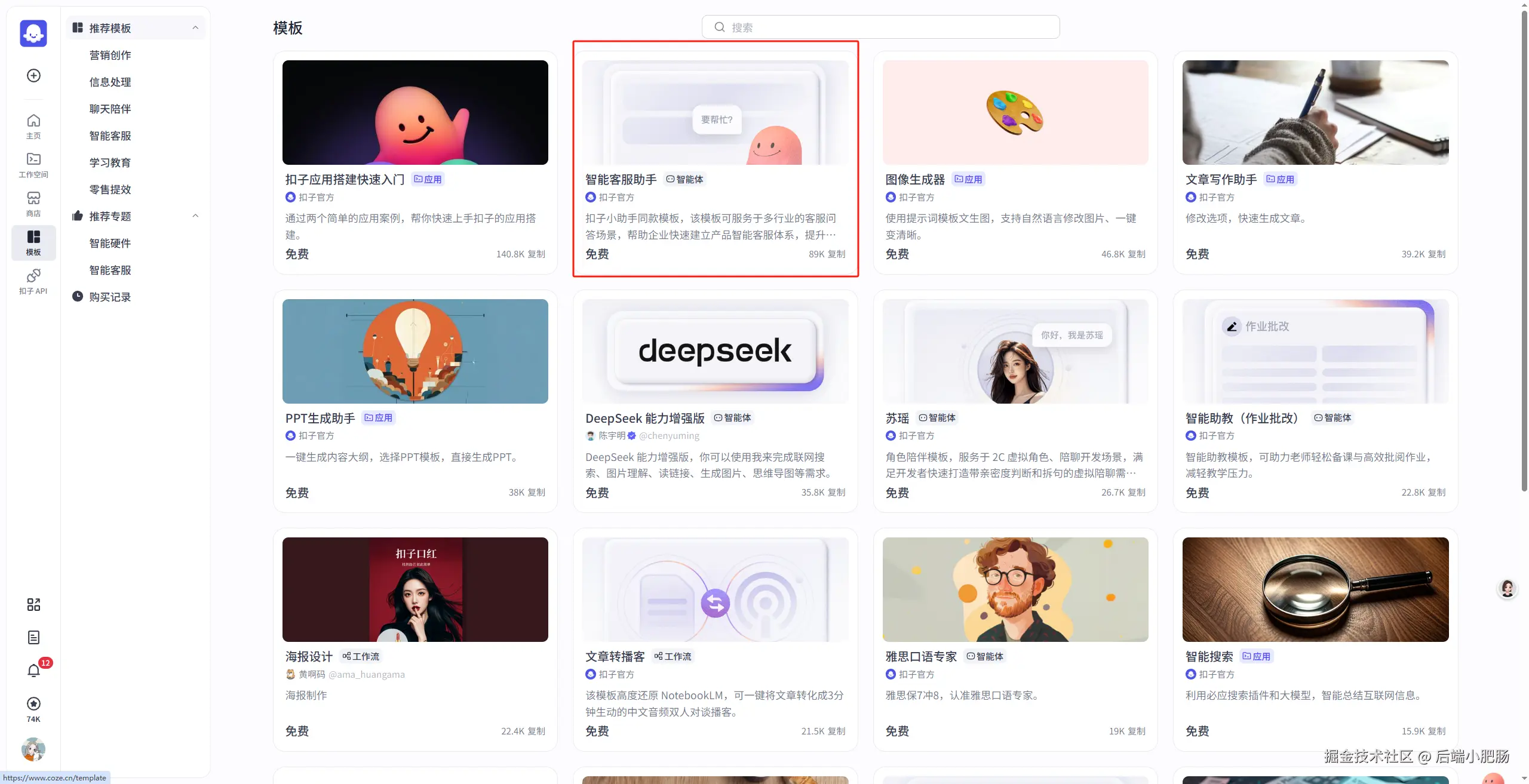1529x784 pixels.
Task: Open 购买记录 purchase records
Action: click(110, 297)
